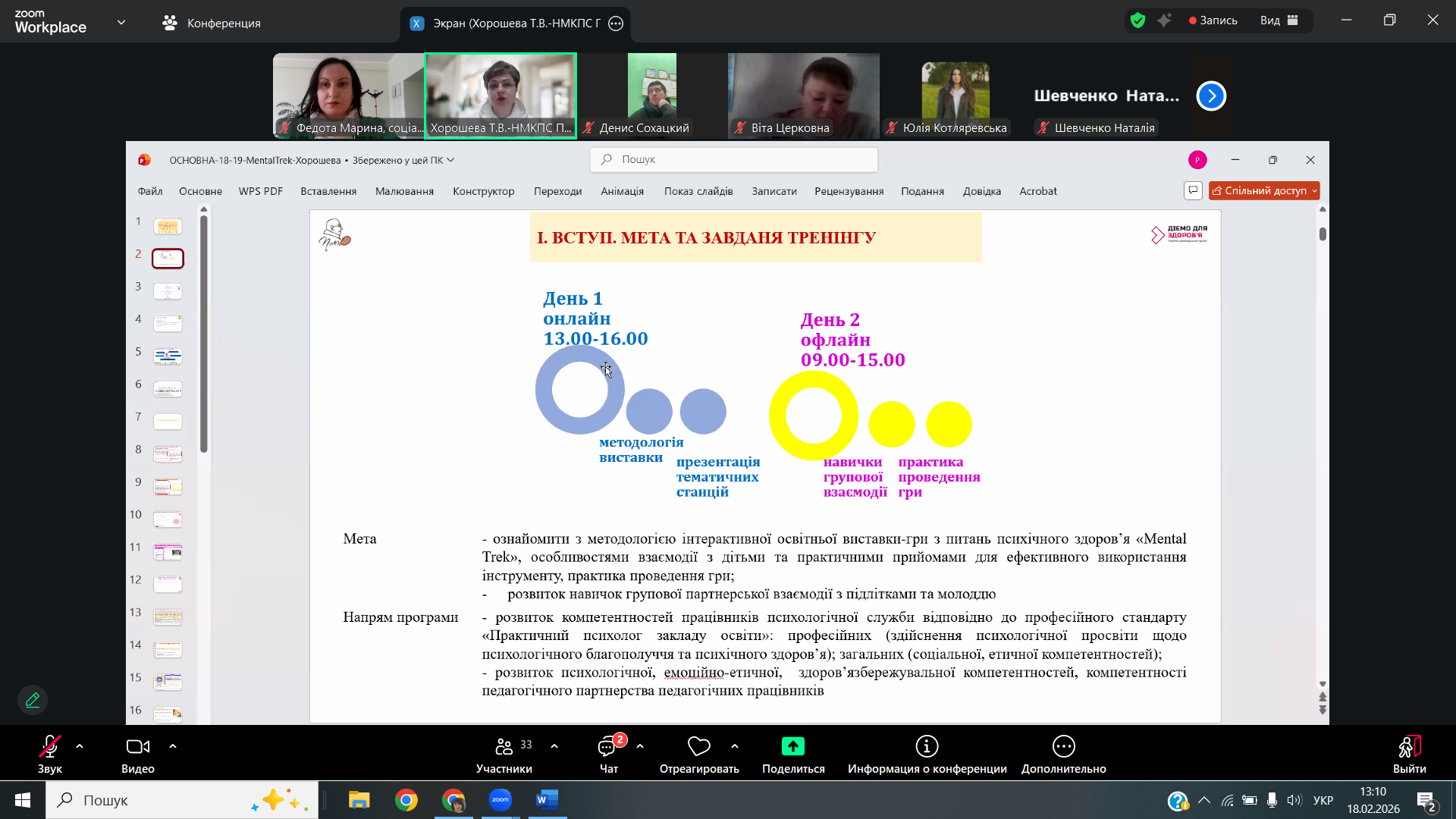Screen dimensions: 1456x819
Task: Show next participants with the blue arrow
Action: (x=1211, y=96)
